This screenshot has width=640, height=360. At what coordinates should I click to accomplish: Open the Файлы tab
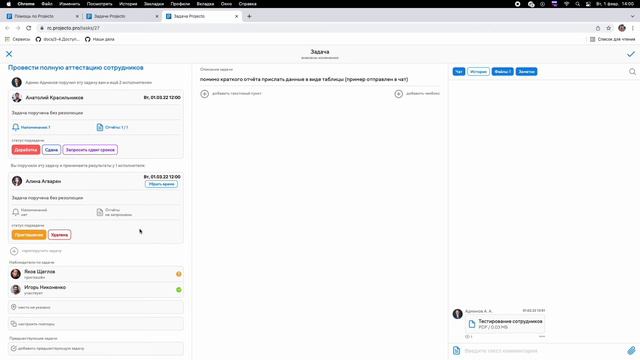[502, 71]
